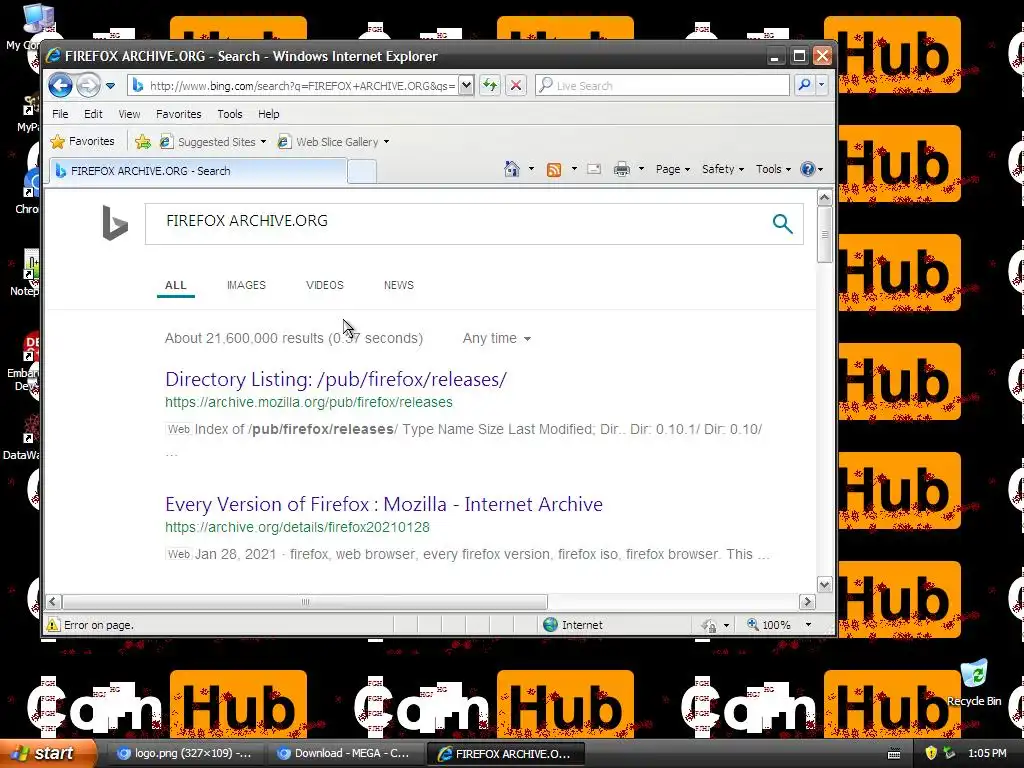Screen dimensions: 1024x768
Task: Click Add to Favorites Bar icon
Action: 143,142
